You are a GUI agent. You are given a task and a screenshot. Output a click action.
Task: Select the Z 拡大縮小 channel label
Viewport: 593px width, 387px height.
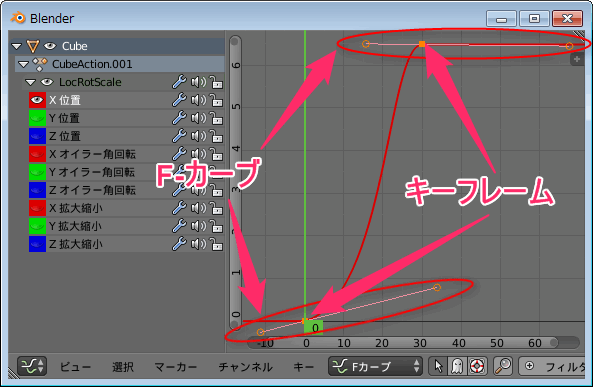coord(76,244)
